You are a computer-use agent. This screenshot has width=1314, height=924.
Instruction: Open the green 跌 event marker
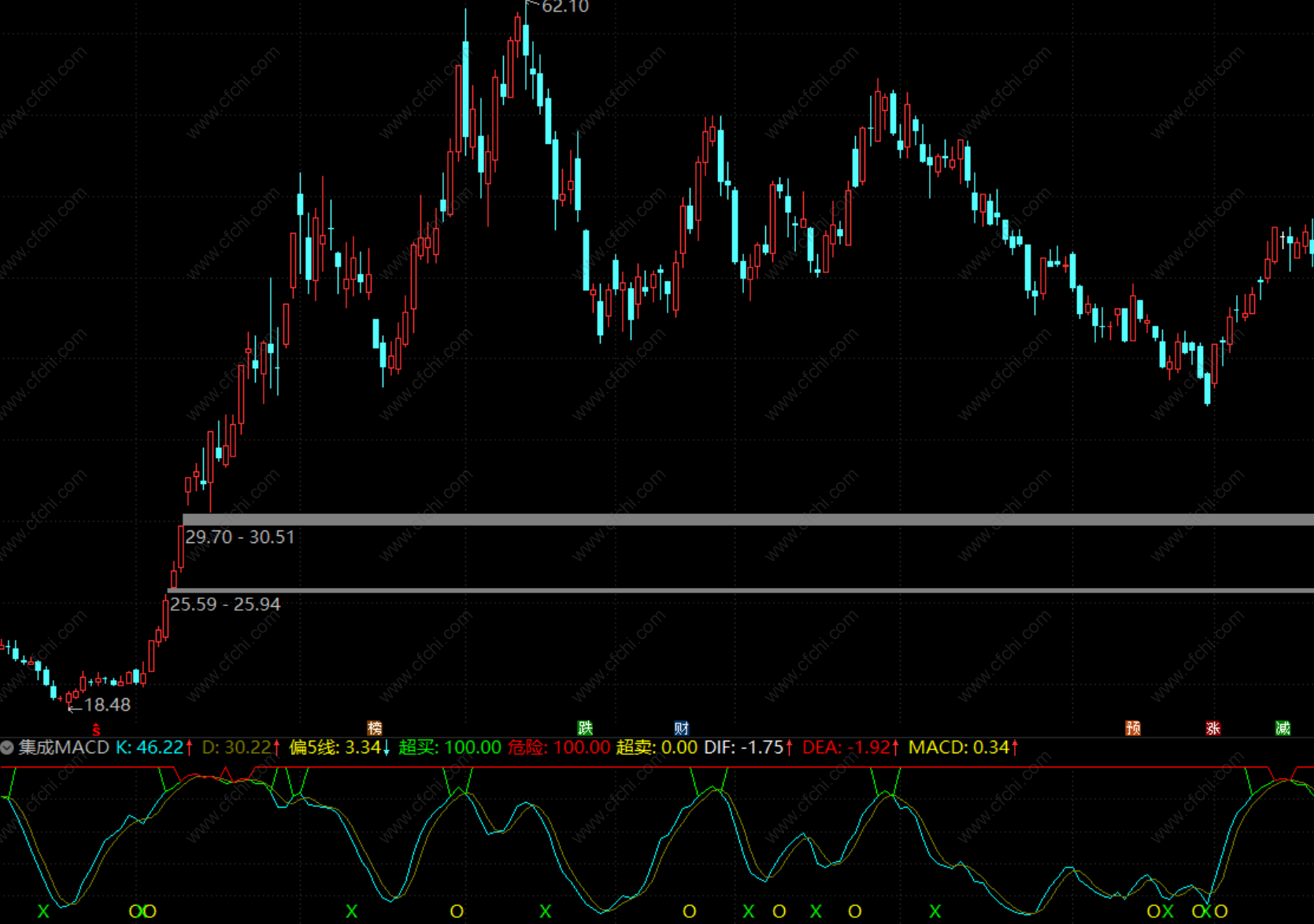[585, 728]
